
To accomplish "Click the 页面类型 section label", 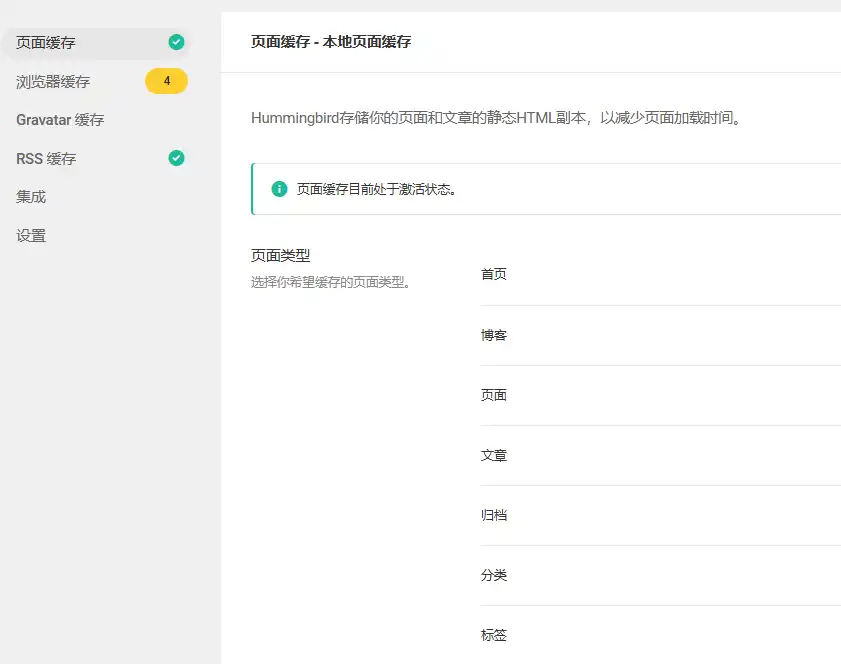I will [280, 255].
